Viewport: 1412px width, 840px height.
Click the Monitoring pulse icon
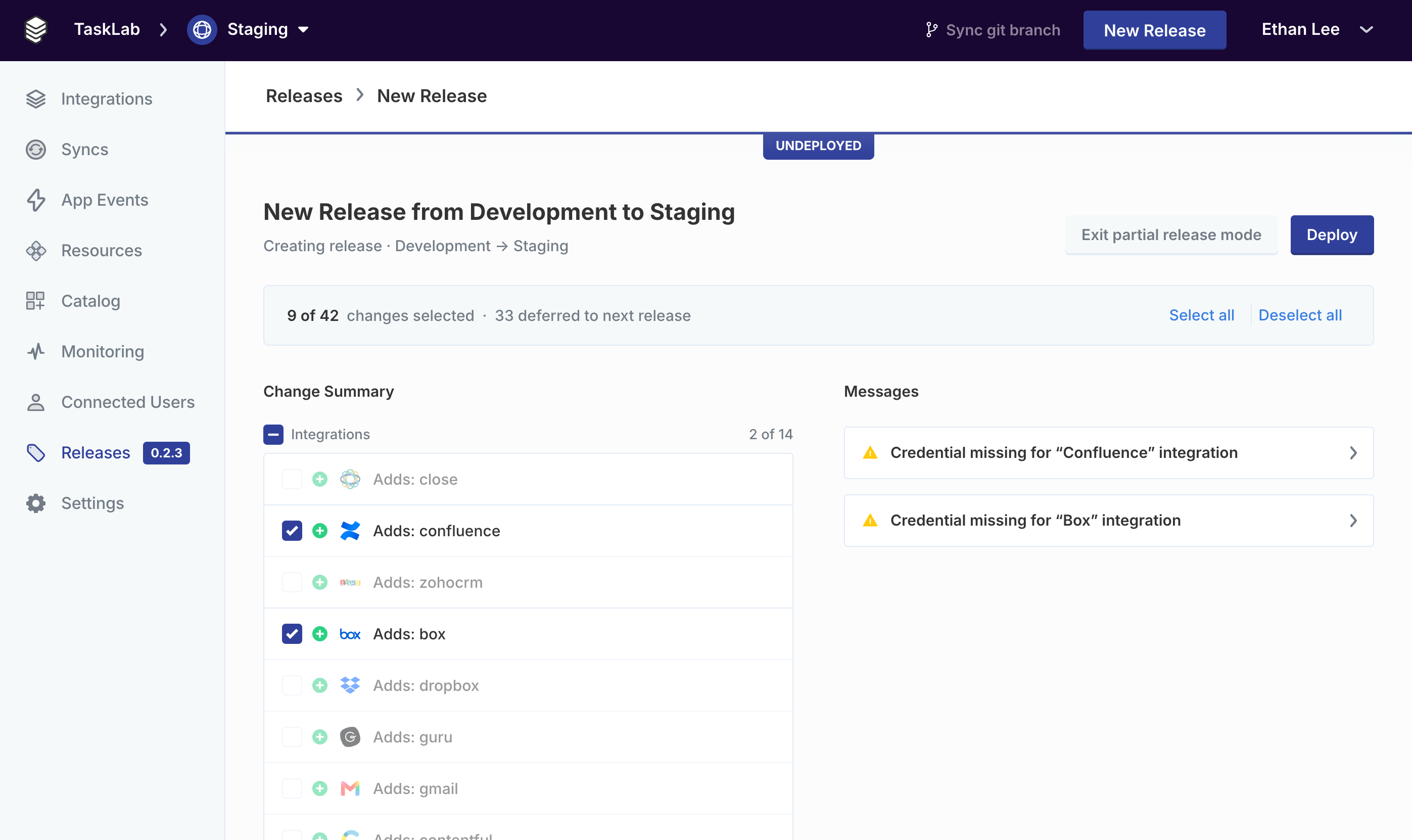click(x=36, y=351)
